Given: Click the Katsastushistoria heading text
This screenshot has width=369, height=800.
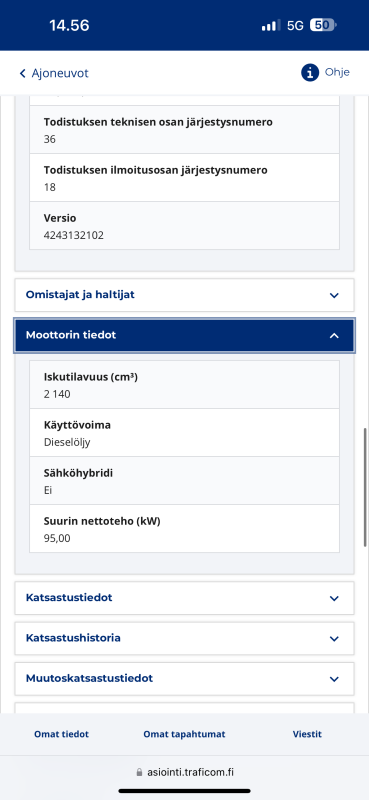Looking at the screenshot, I should (x=73, y=638).
